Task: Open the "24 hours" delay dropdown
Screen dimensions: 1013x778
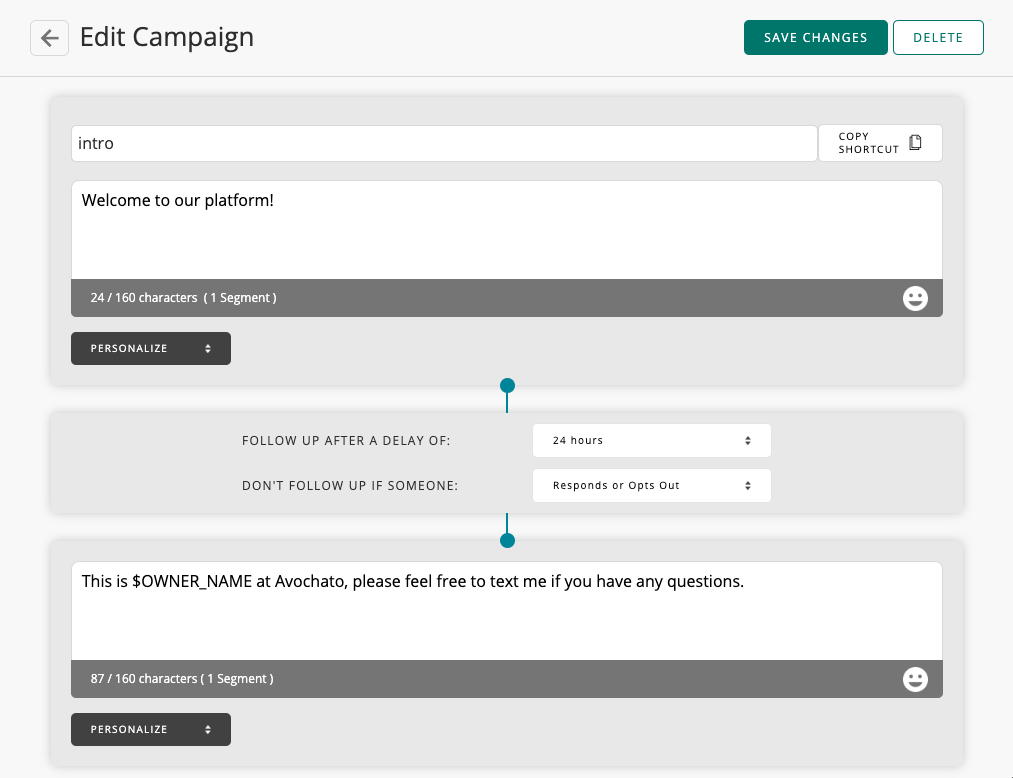Action: (x=651, y=440)
